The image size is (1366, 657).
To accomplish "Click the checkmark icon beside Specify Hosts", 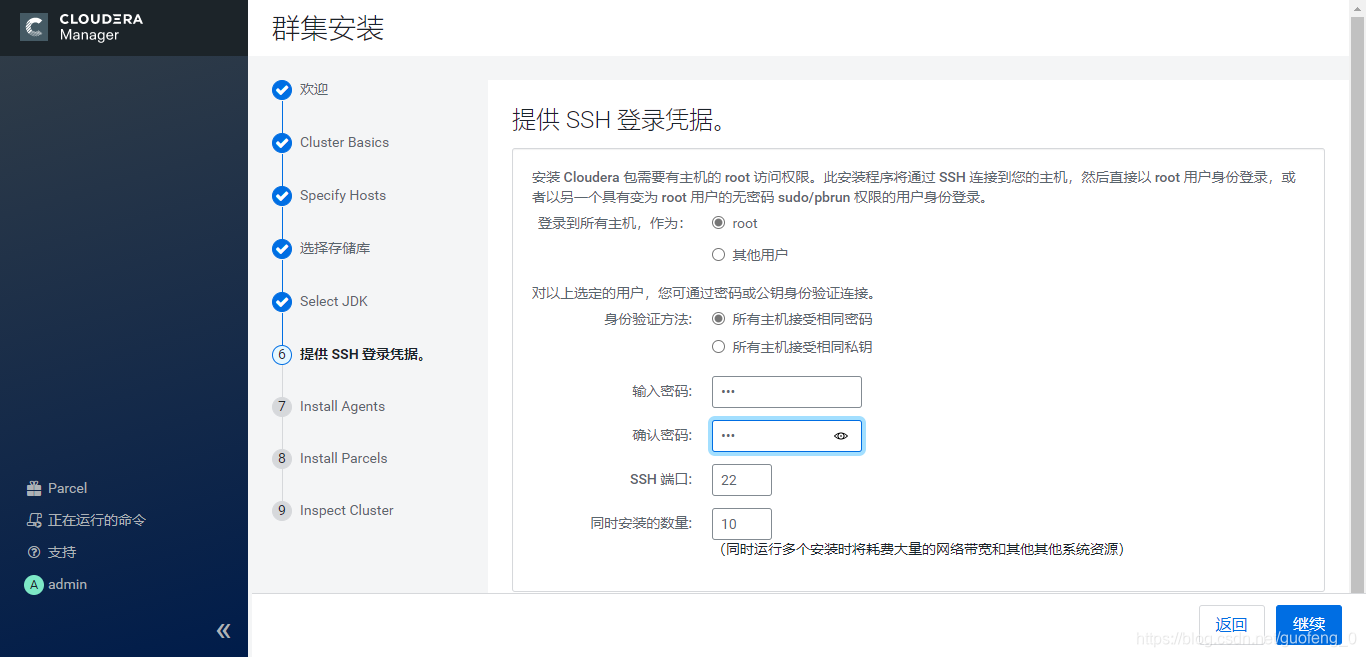I will pyautogui.click(x=282, y=196).
